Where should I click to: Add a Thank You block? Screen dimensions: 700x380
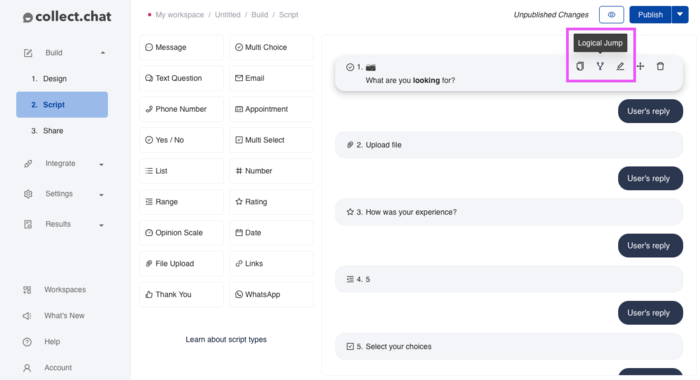click(x=181, y=294)
